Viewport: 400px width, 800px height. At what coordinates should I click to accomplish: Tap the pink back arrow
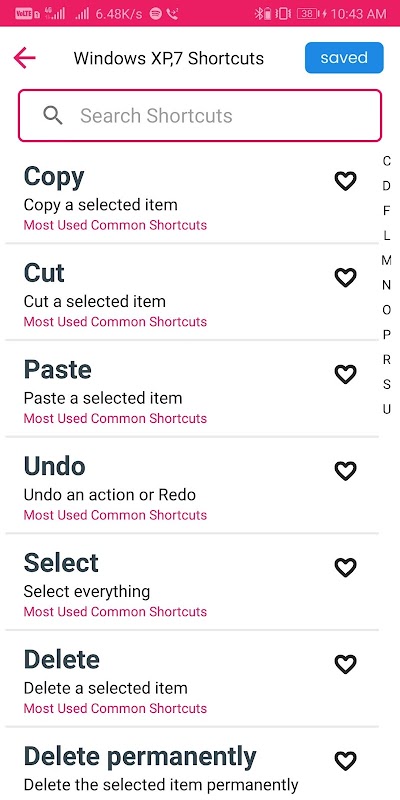click(x=24, y=58)
